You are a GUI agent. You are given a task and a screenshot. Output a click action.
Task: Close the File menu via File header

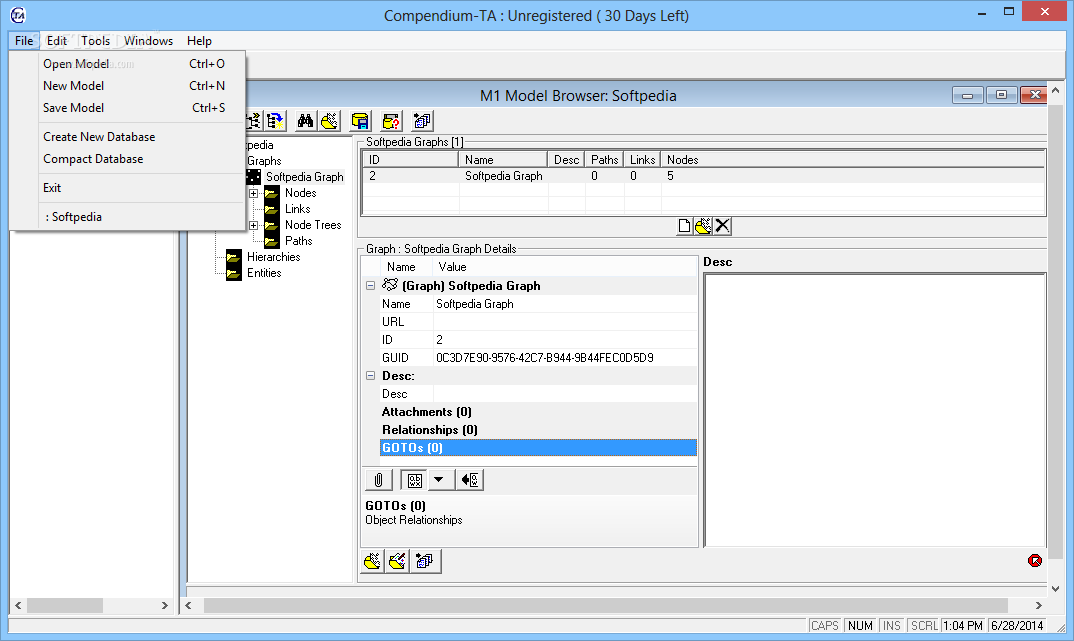point(24,40)
